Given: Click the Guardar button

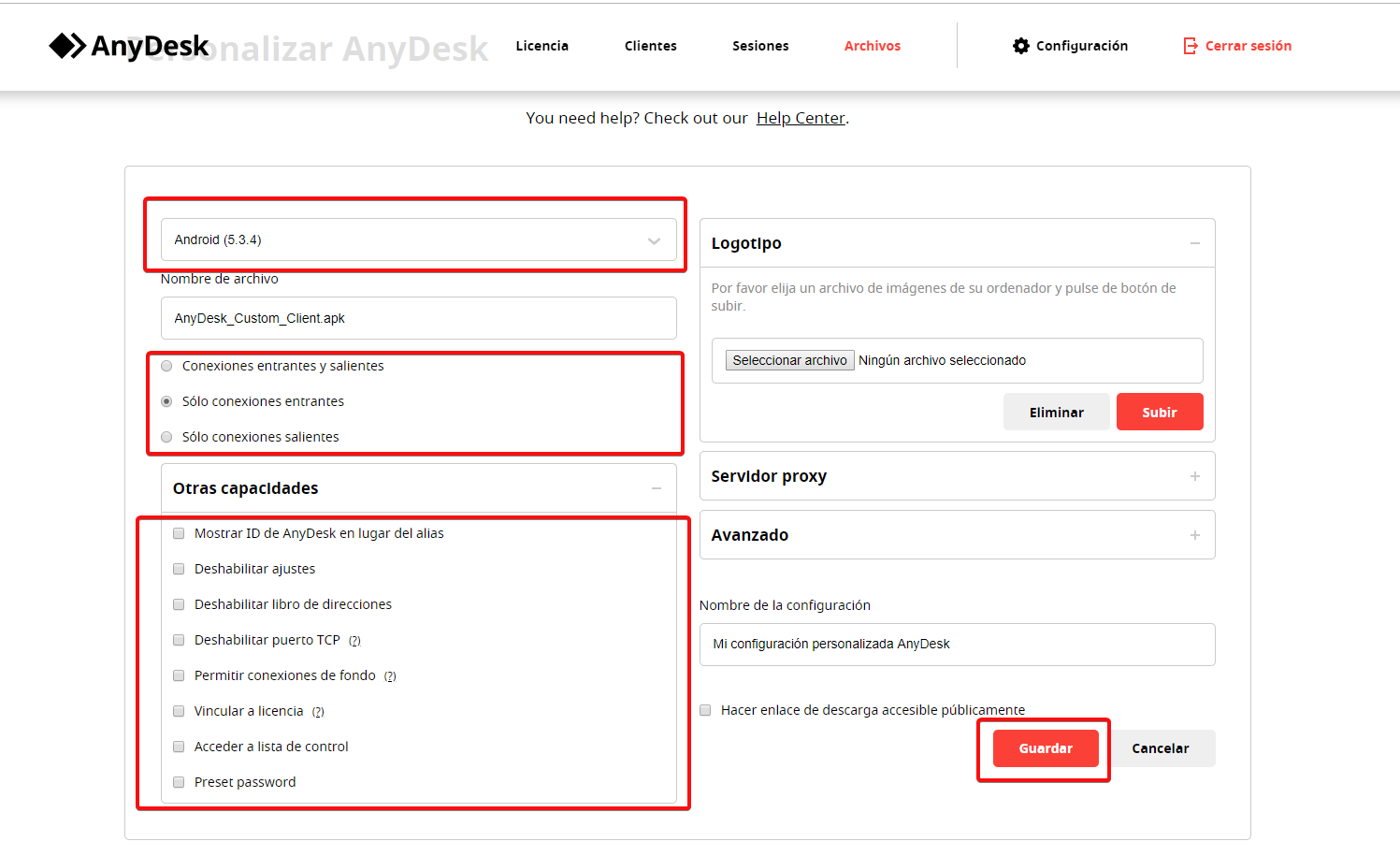Looking at the screenshot, I should [x=1046, y=748].
